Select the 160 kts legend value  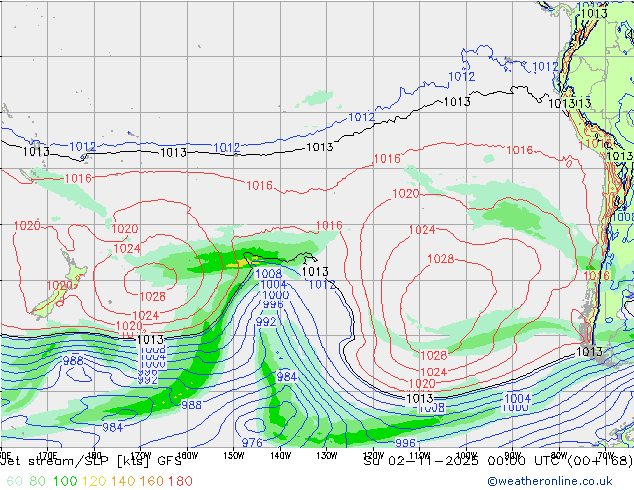(x=152, y=481)
